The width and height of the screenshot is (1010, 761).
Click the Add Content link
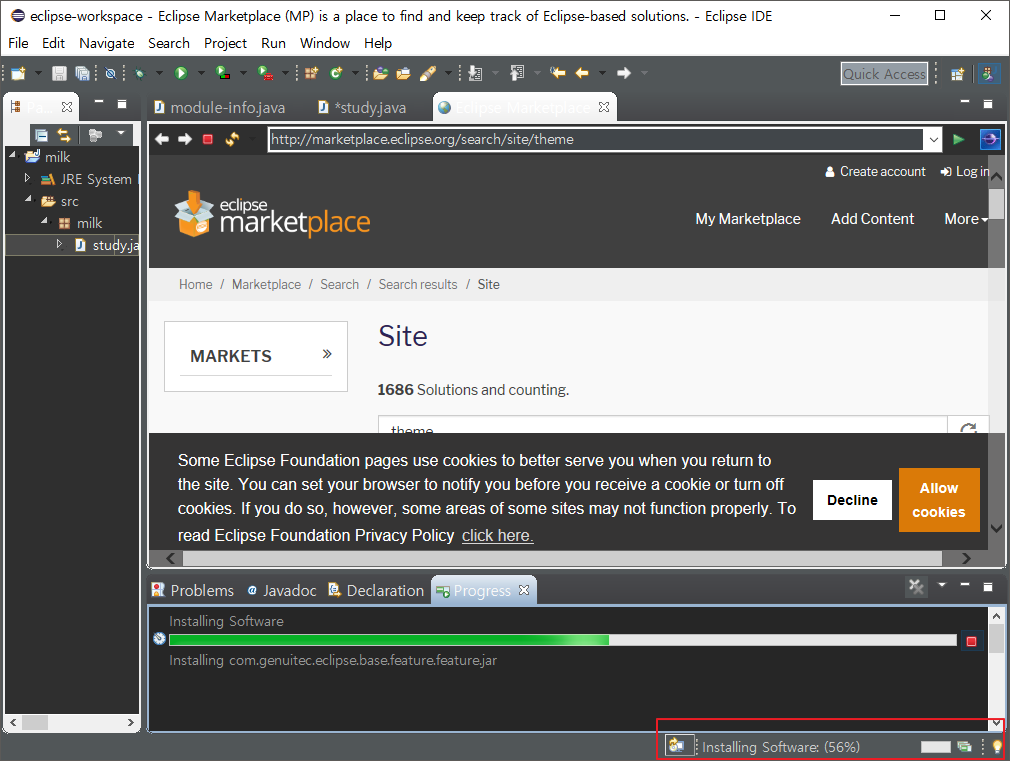point(872,219)
